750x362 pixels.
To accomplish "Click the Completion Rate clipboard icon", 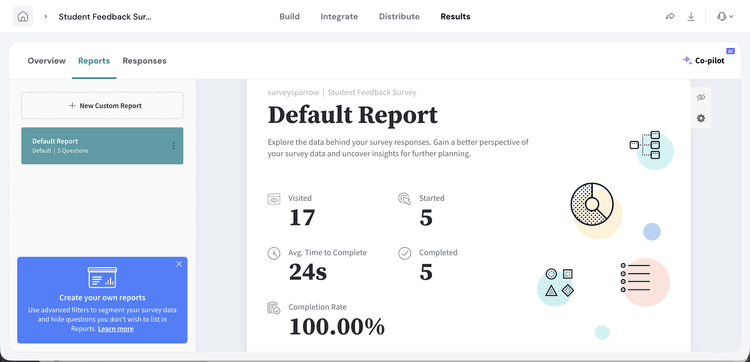I will [274, 308].
